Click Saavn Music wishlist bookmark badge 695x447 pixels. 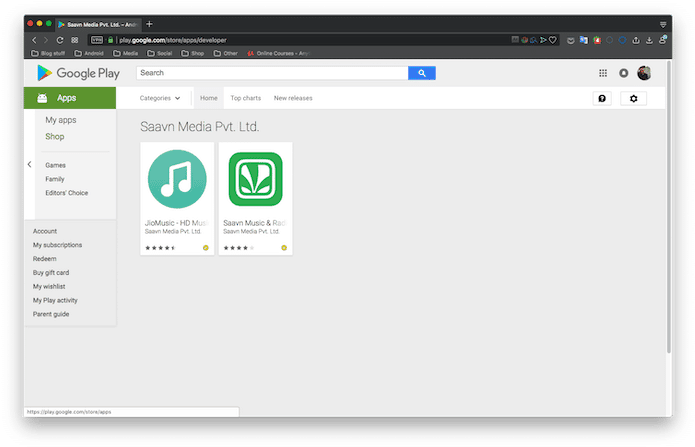click(x=284, y=248)
